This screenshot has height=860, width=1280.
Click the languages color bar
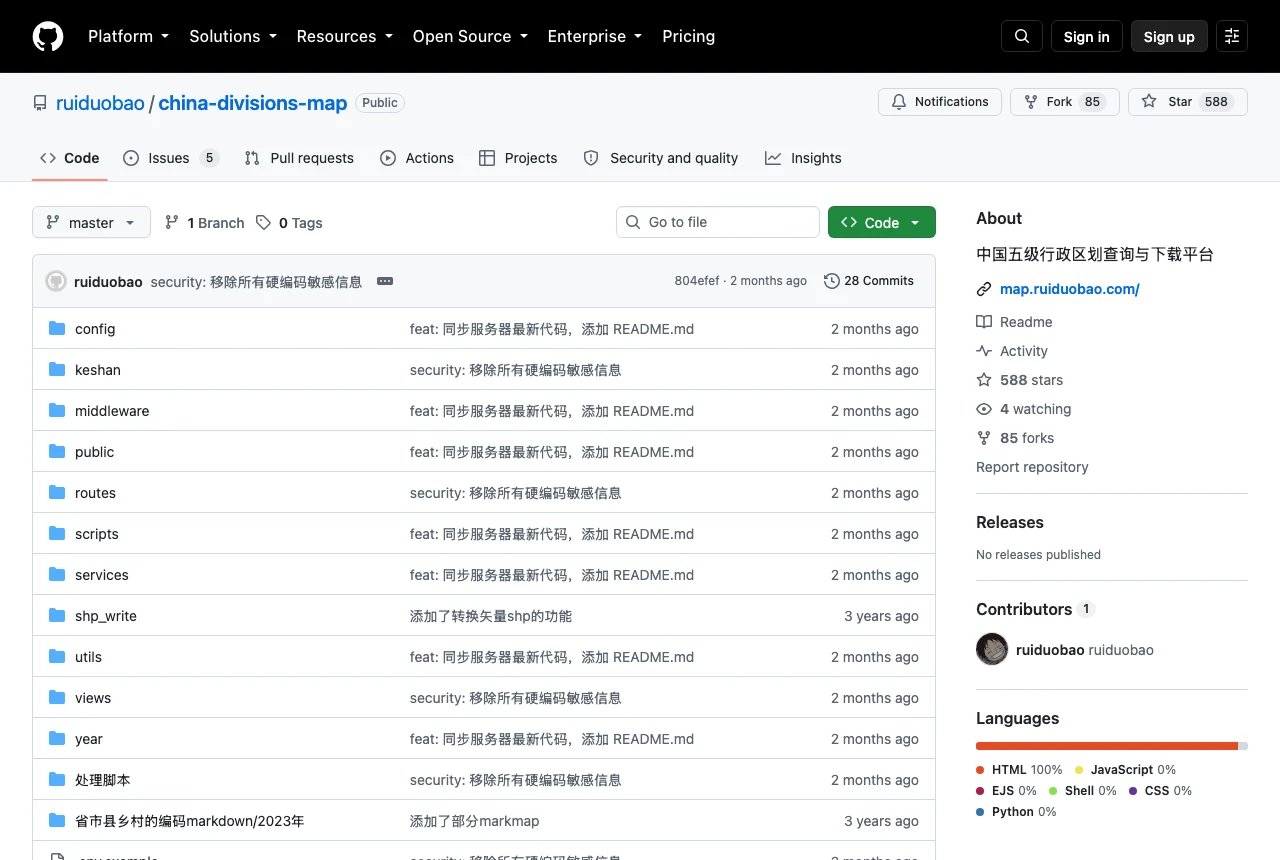1112,746
